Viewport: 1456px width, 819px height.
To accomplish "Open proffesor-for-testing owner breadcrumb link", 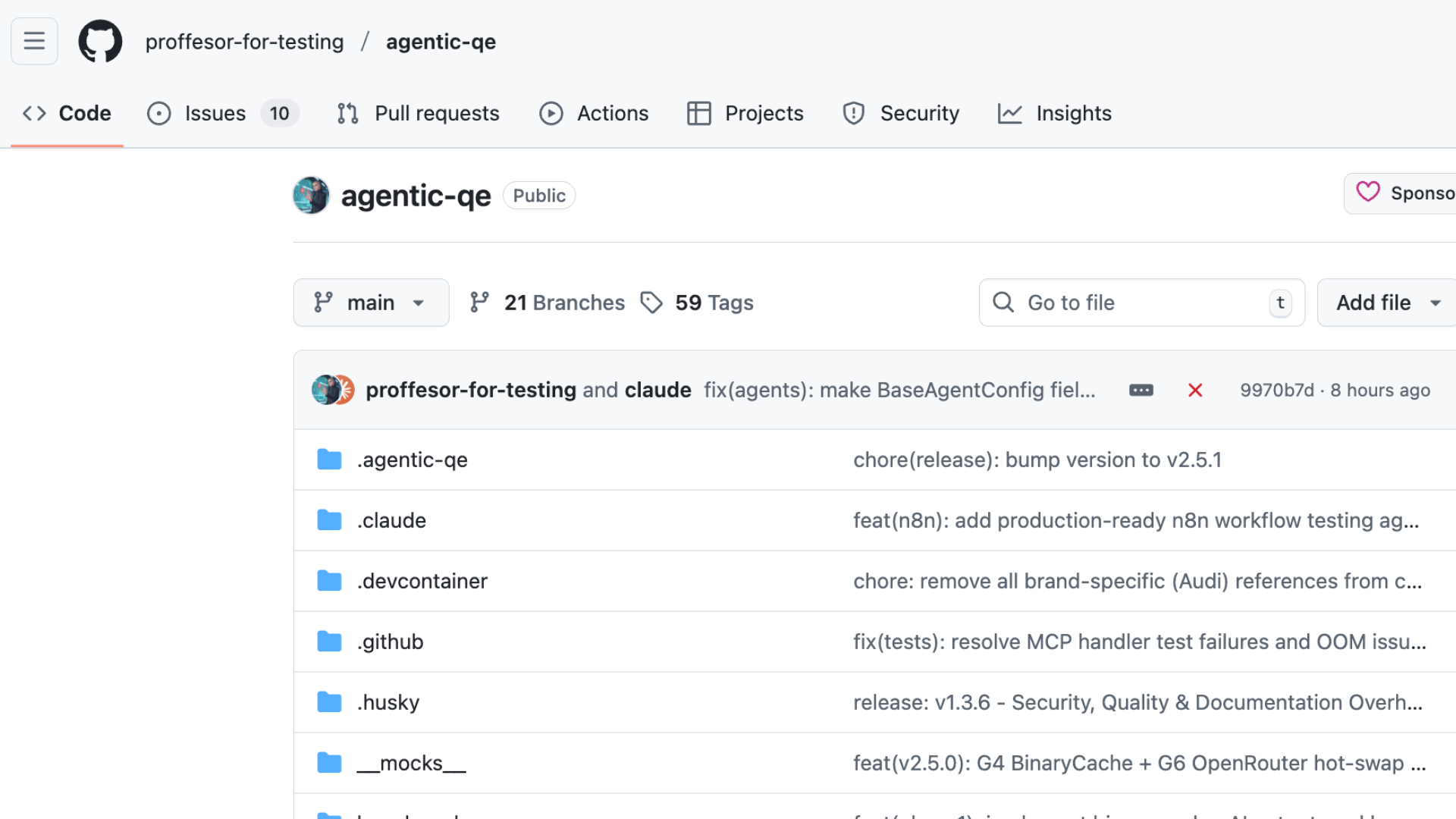I will pyautogui.click(x=244, y=42).
